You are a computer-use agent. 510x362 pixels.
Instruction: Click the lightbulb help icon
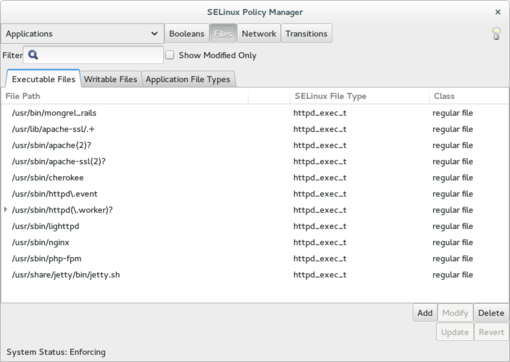pyautogui.click(x=496, y=34)
